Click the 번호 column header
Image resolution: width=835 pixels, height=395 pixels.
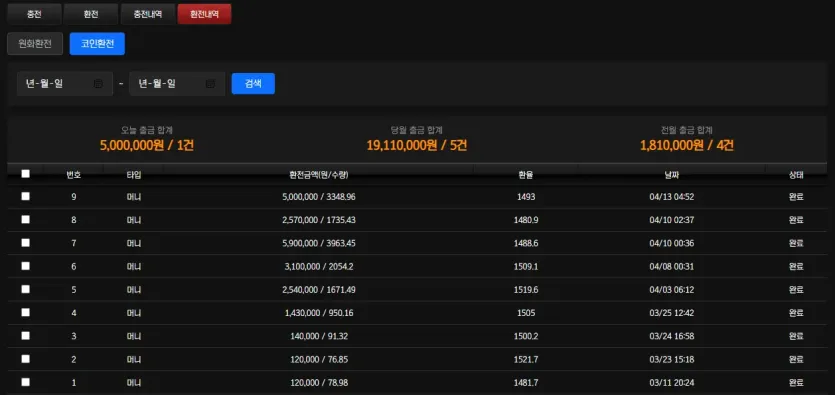click(x=73, y=175)
